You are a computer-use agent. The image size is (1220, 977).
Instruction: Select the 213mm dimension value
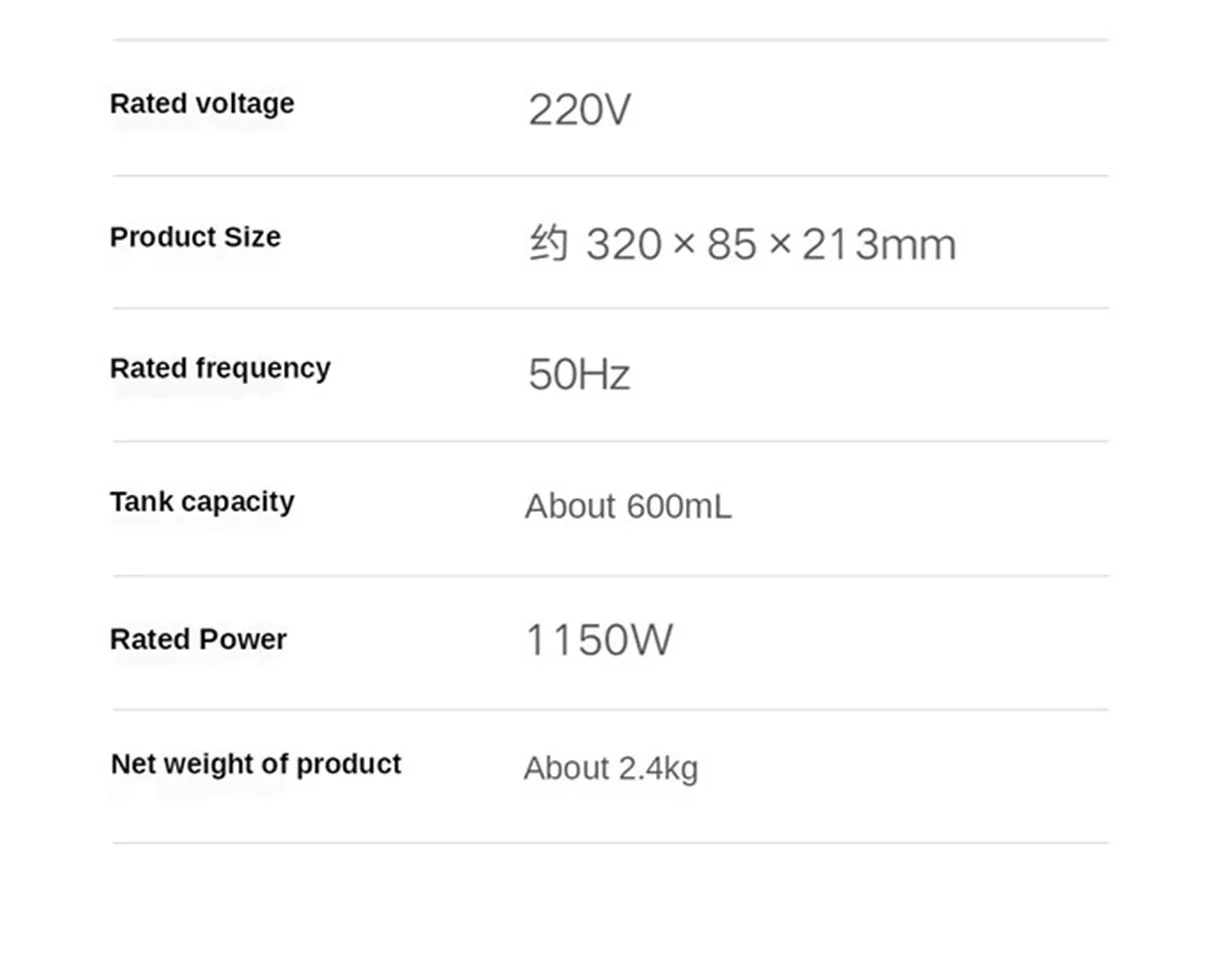(x=878, y=245)
